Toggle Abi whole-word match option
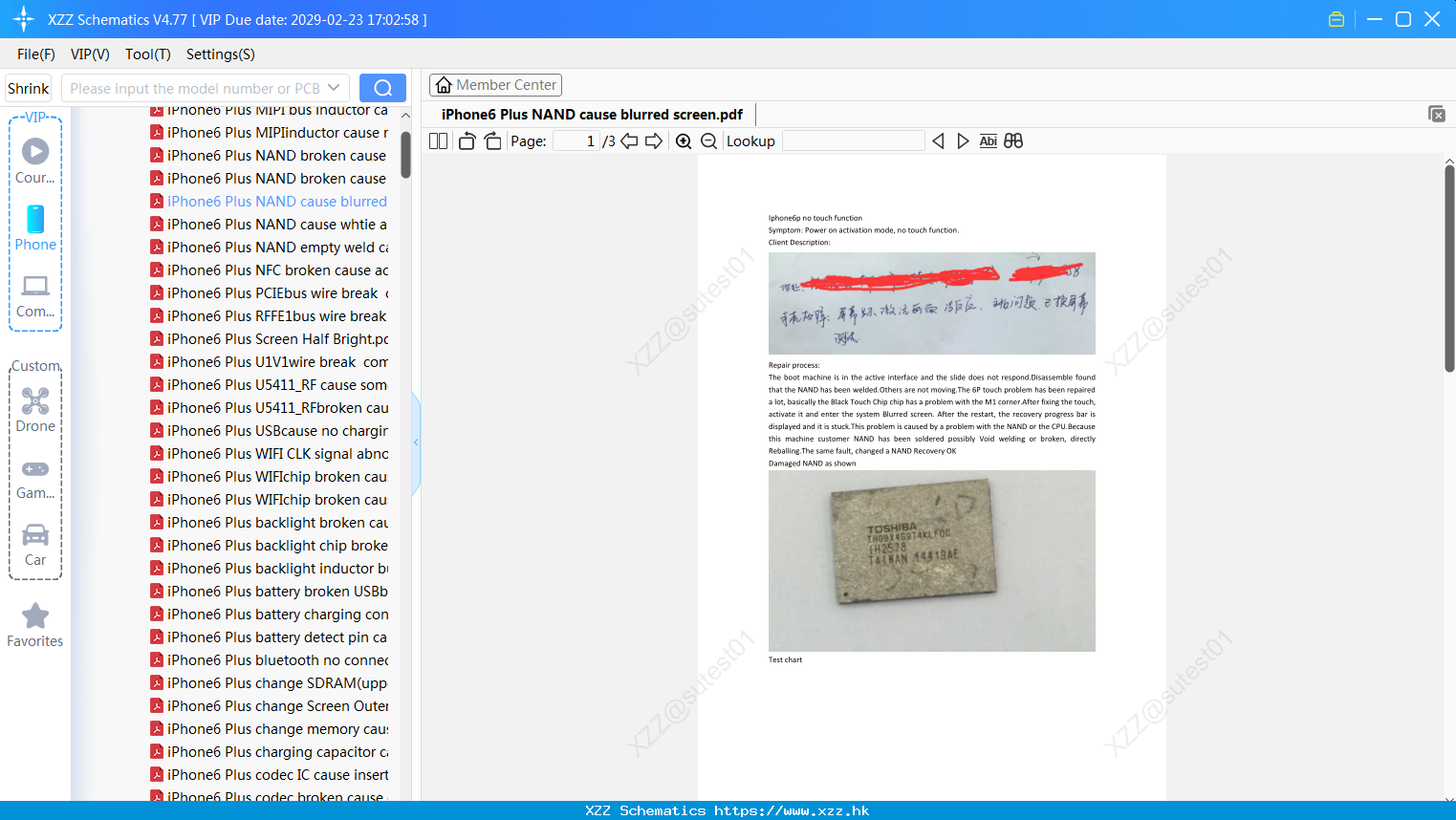The image size is (1456, 820). [x=988, y=141]
